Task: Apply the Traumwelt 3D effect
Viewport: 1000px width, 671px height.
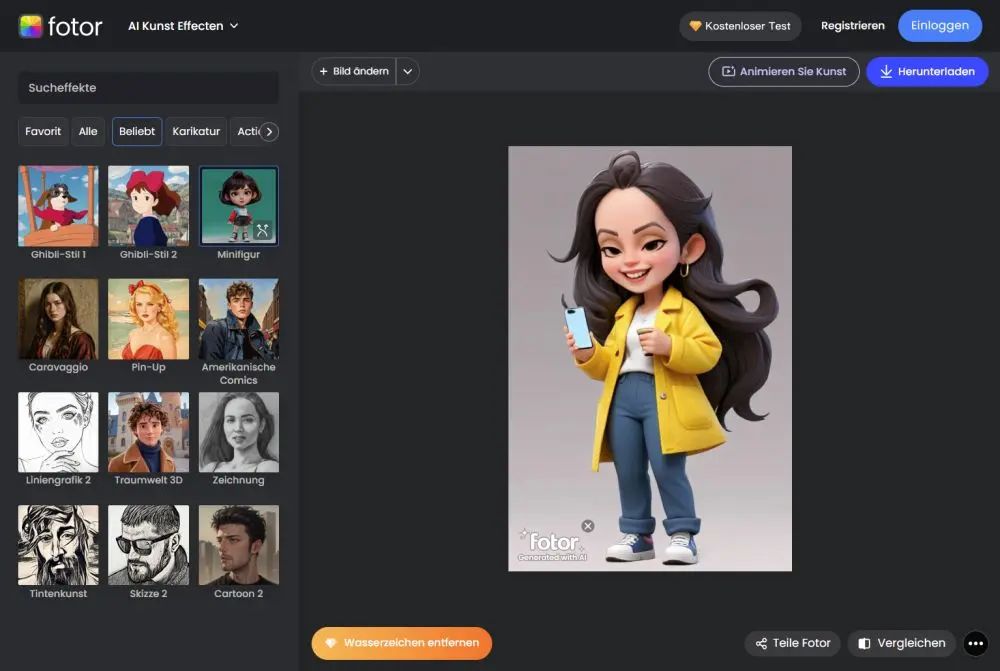Action: pyautogui.click(x=149, y=432)
